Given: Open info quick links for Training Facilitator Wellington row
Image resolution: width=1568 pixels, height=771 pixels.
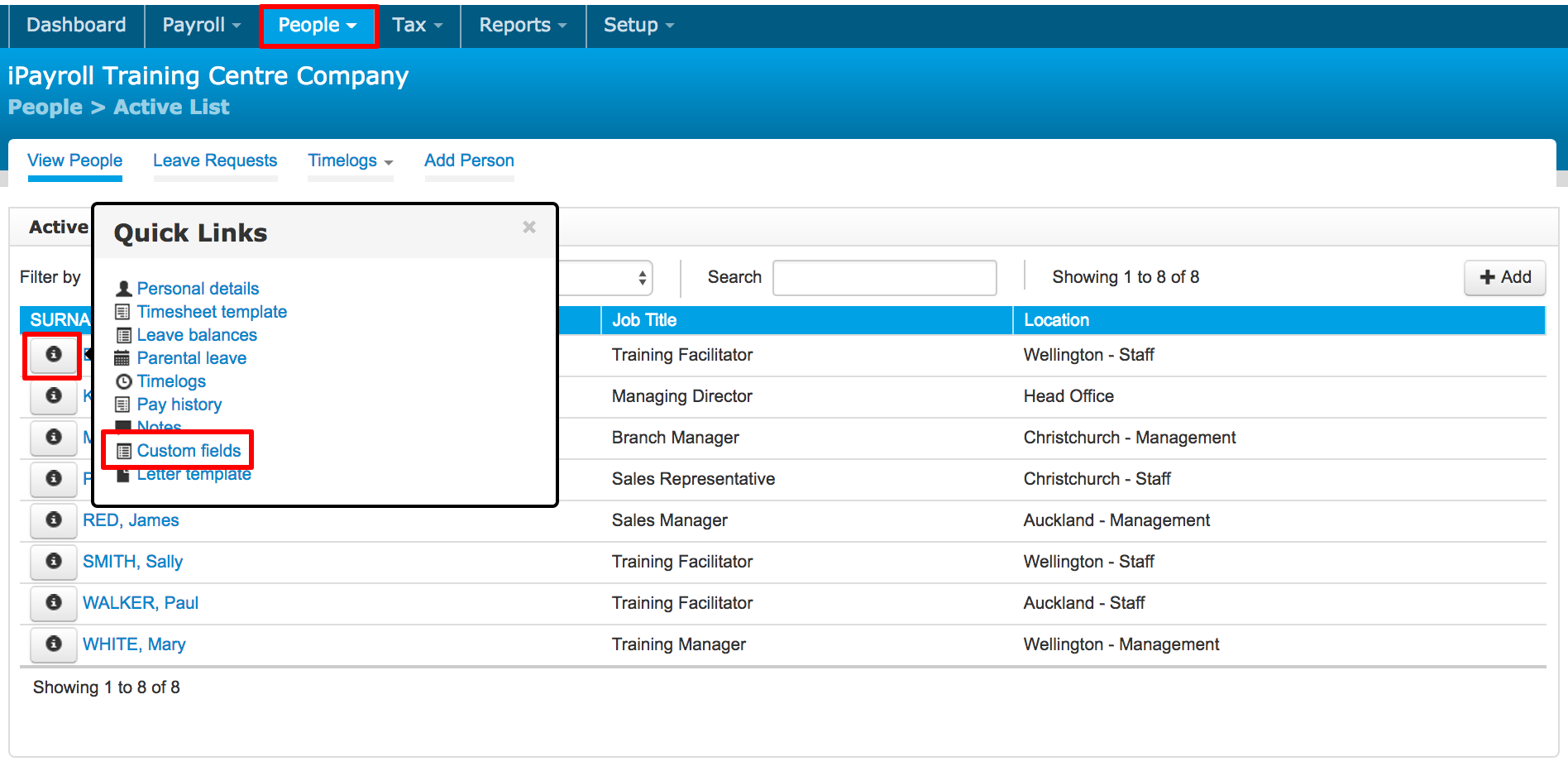Looking at the screenshot, I should tap(54, 355).
